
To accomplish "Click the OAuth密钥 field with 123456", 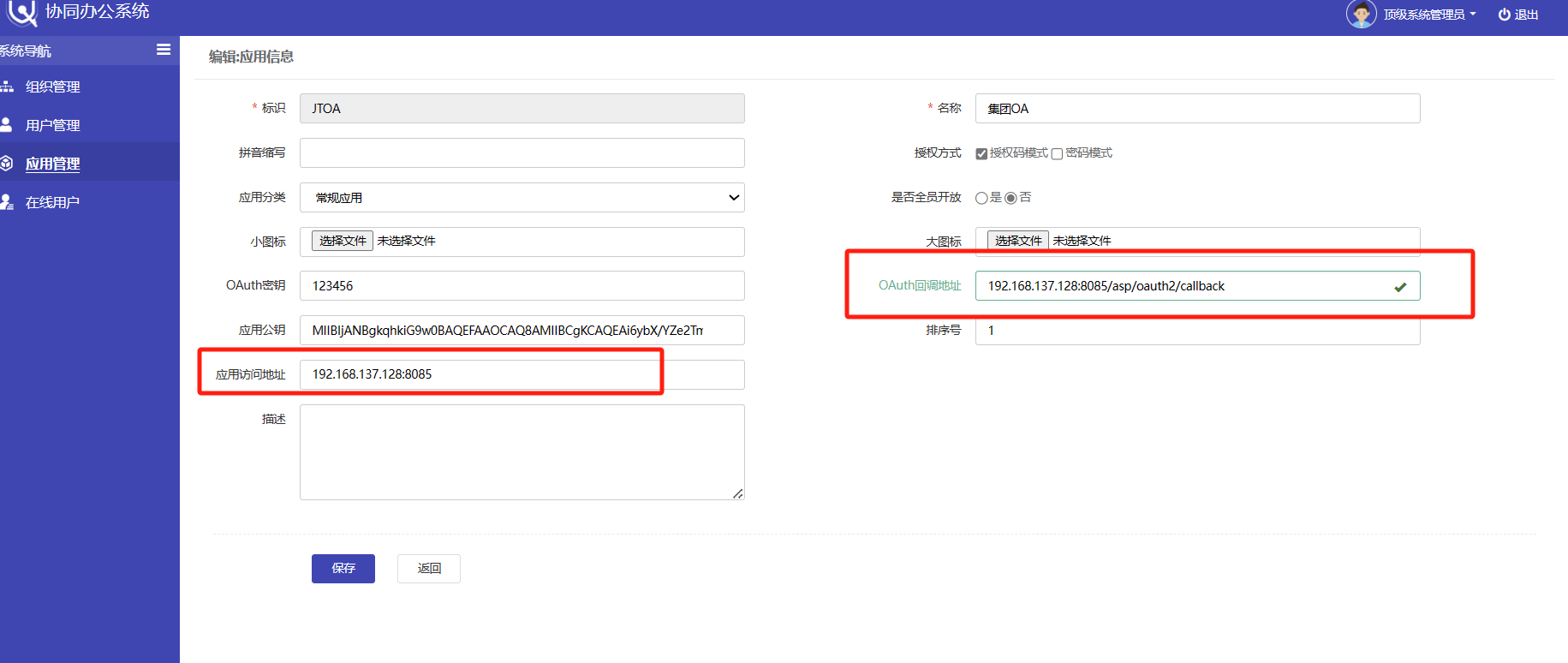I will coord(522,285).
